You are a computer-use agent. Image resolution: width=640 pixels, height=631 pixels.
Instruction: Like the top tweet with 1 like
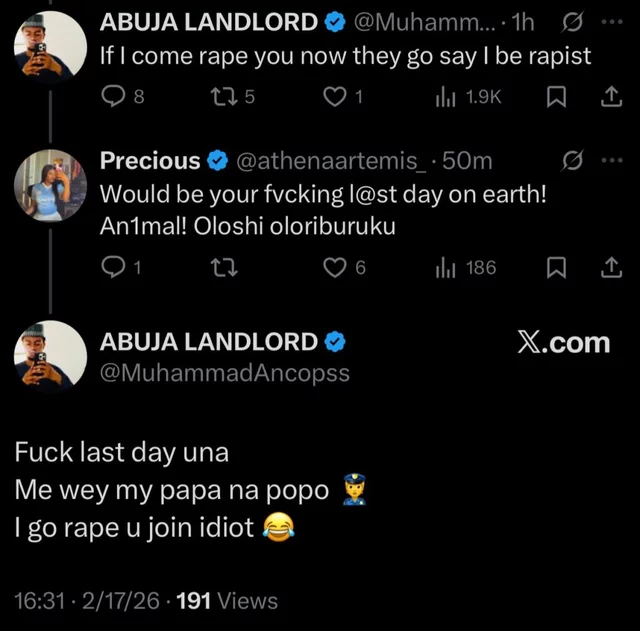pos(338,96)
